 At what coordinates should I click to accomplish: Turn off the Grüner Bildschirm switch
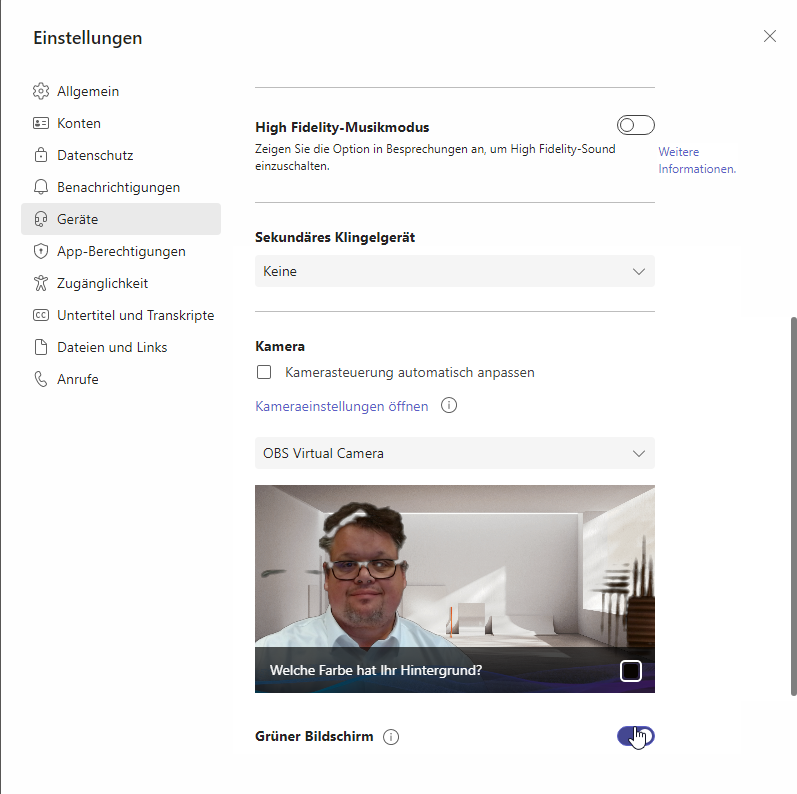pyautogui.click(x=635, y=736)
